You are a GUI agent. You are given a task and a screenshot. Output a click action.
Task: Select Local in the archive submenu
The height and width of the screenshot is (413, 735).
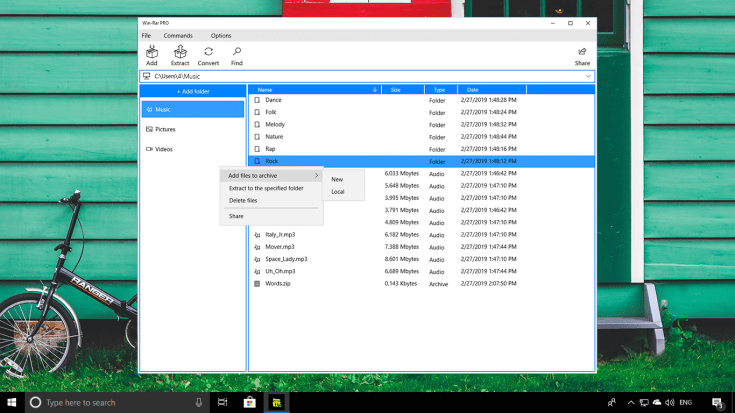coord(338,192)
